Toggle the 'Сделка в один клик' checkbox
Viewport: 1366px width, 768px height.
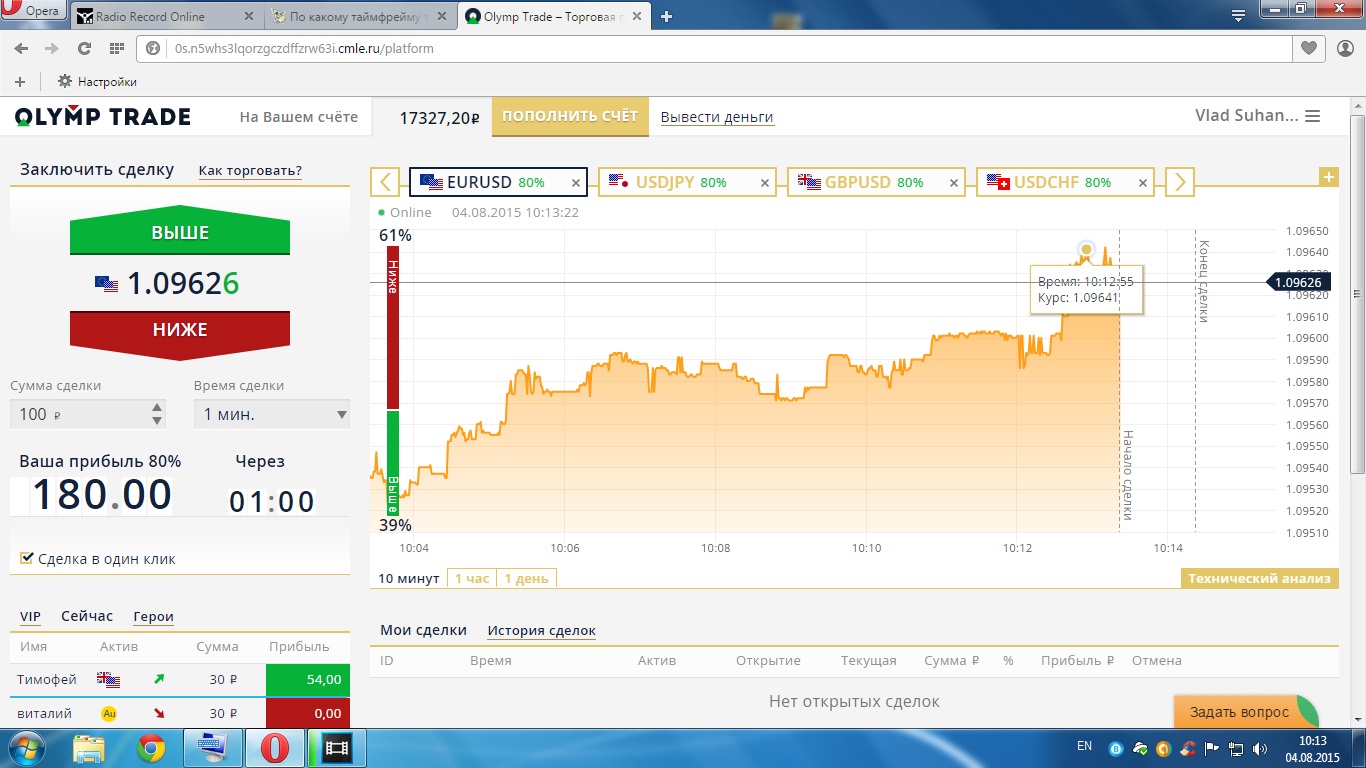click(x=27, y=558)
